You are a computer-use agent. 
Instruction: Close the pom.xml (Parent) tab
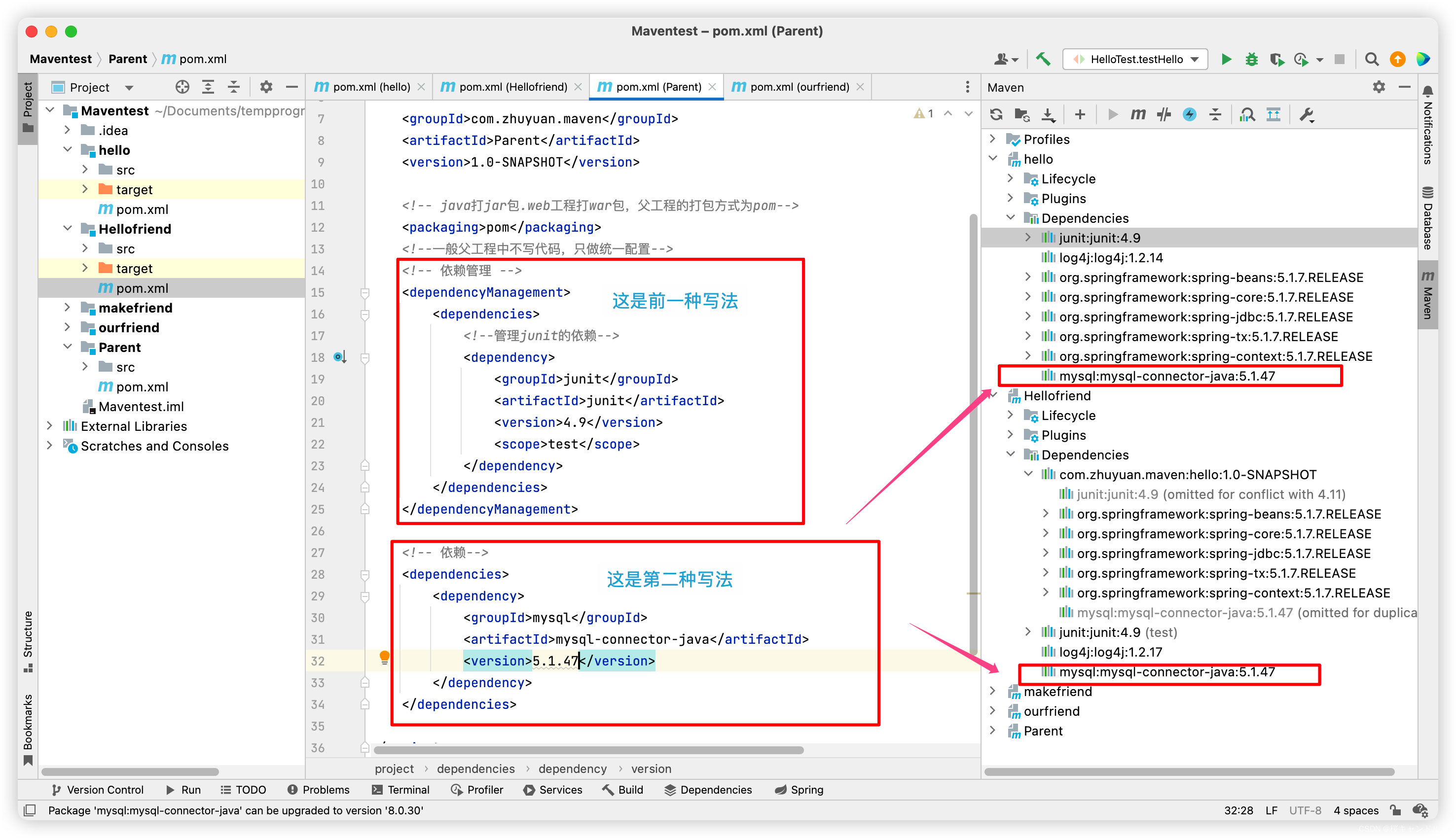click(712, 87)
